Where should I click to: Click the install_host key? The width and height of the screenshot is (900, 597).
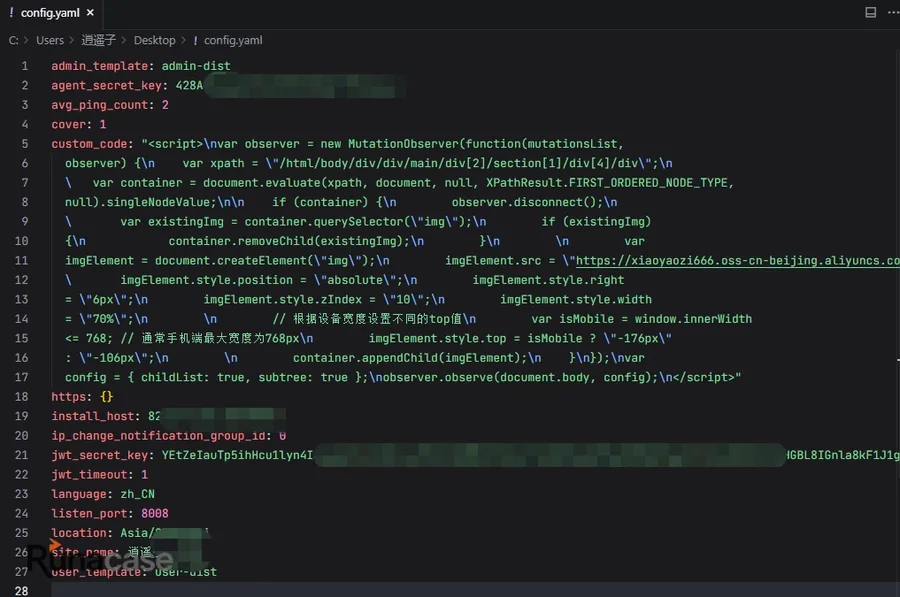pyautogui.click(x=92, y=416)
